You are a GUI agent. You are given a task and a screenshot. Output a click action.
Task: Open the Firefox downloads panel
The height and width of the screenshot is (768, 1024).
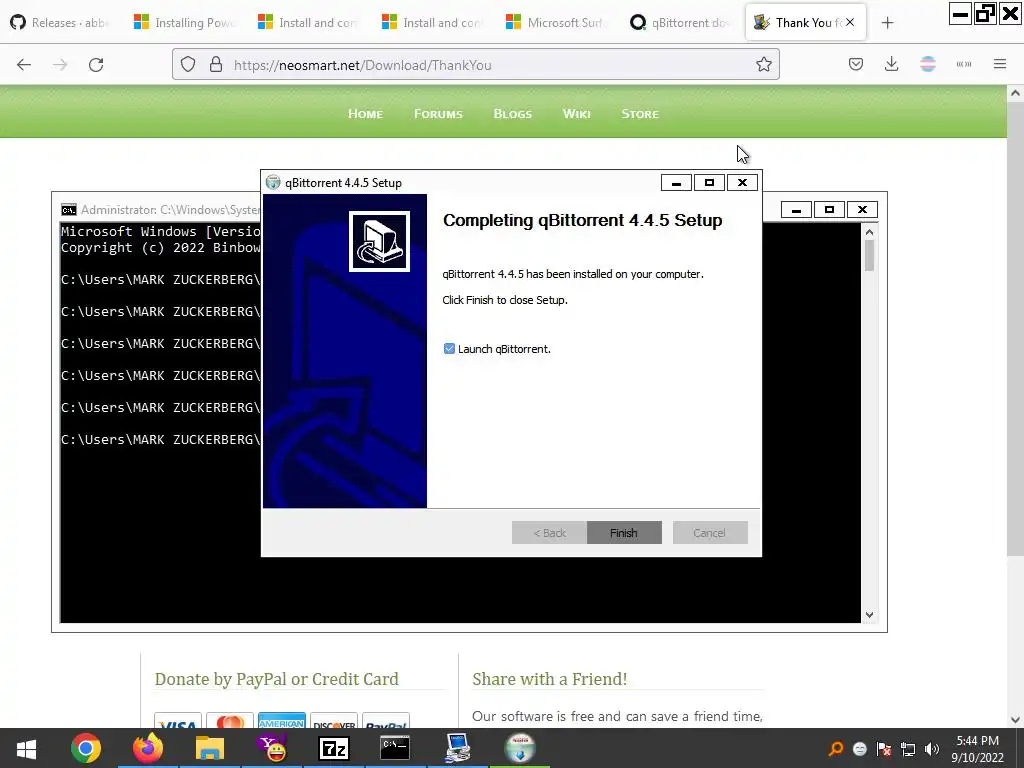coord(891,64)
